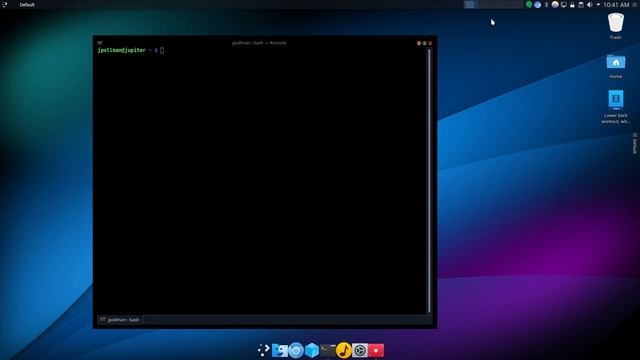Close the Konsole window
This screenshot has height=360, width=640.
pyautogui.click(x=430, y=43)
